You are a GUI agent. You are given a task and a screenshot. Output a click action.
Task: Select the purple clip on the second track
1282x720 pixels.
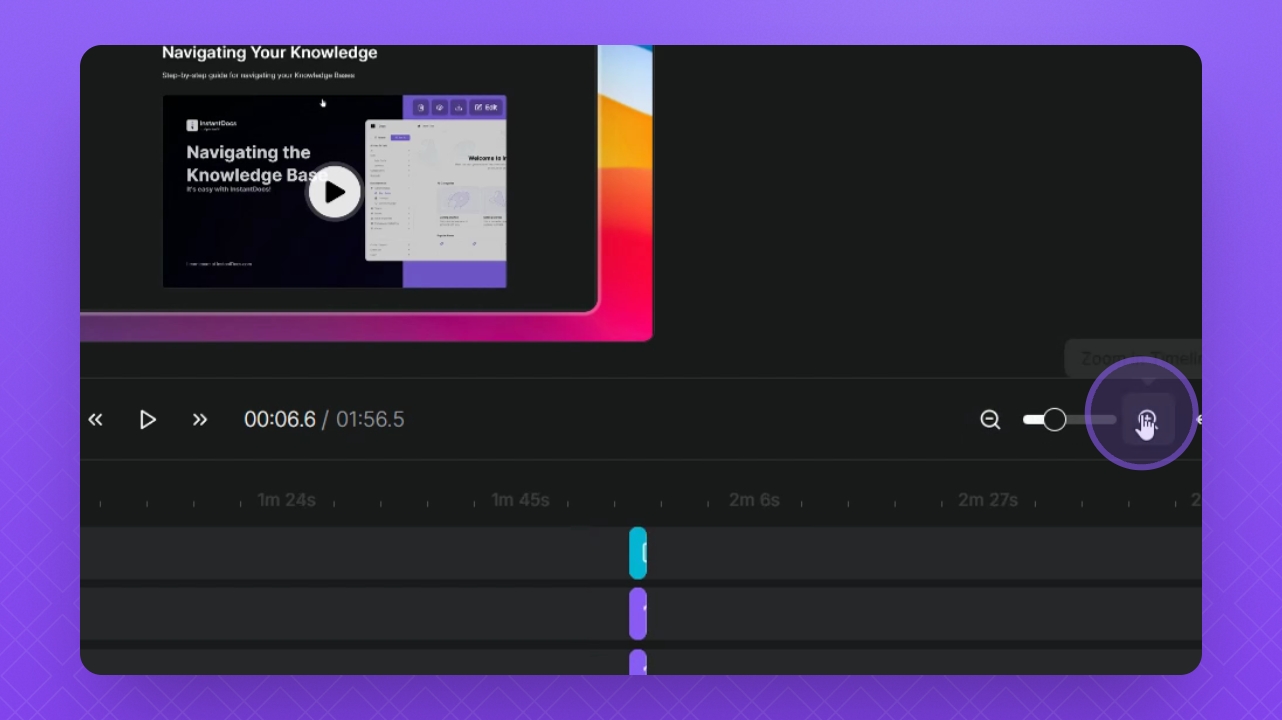click(638, 613)
